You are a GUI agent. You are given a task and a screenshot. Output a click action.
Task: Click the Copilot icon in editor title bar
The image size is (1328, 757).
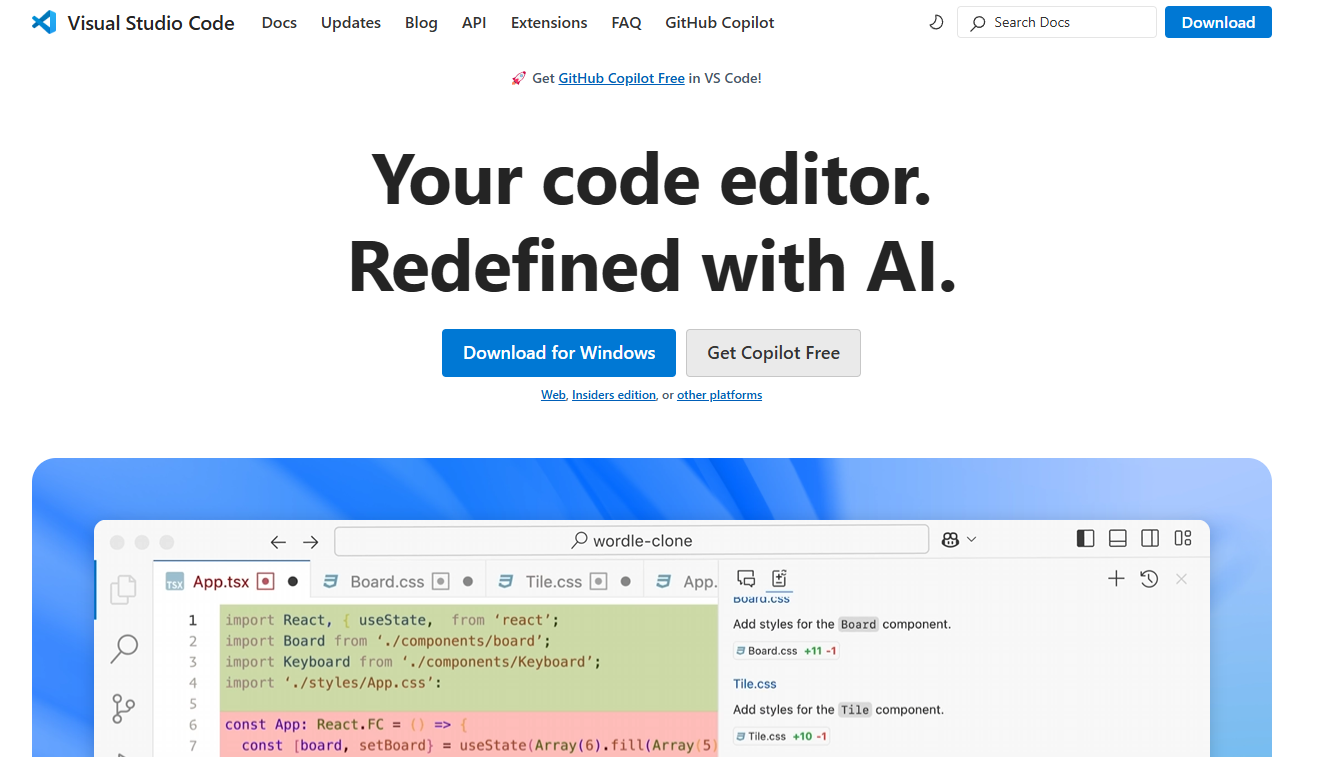tap(950, 540)
